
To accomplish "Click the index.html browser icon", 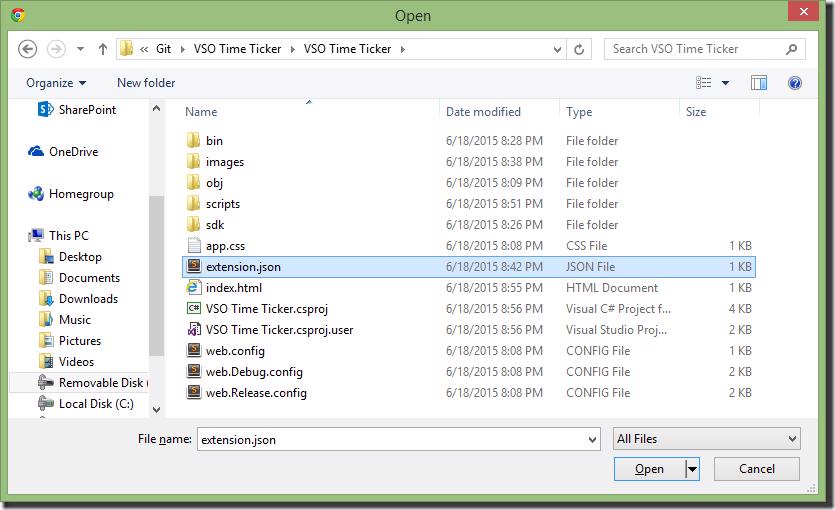I will click(193, 287).
